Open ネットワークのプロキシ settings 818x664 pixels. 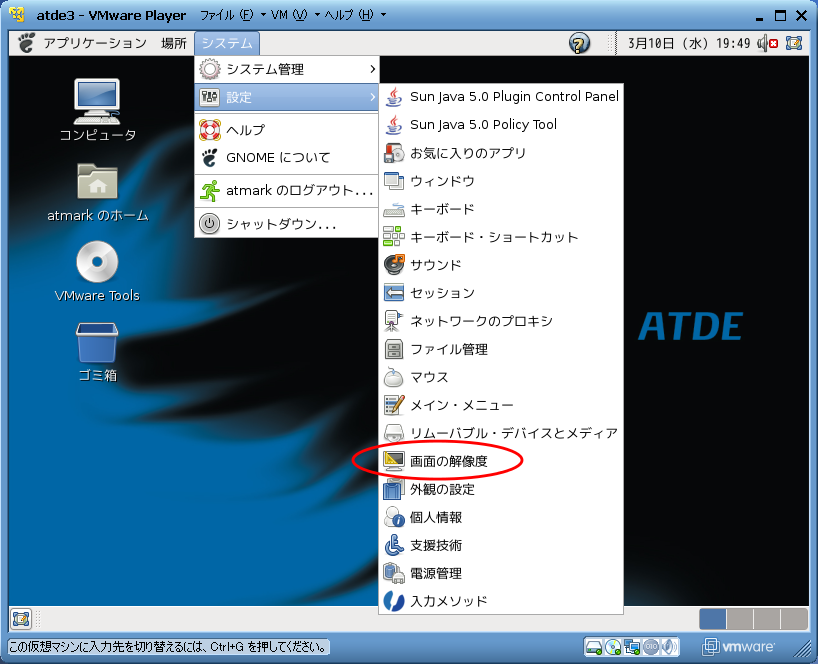501,322
